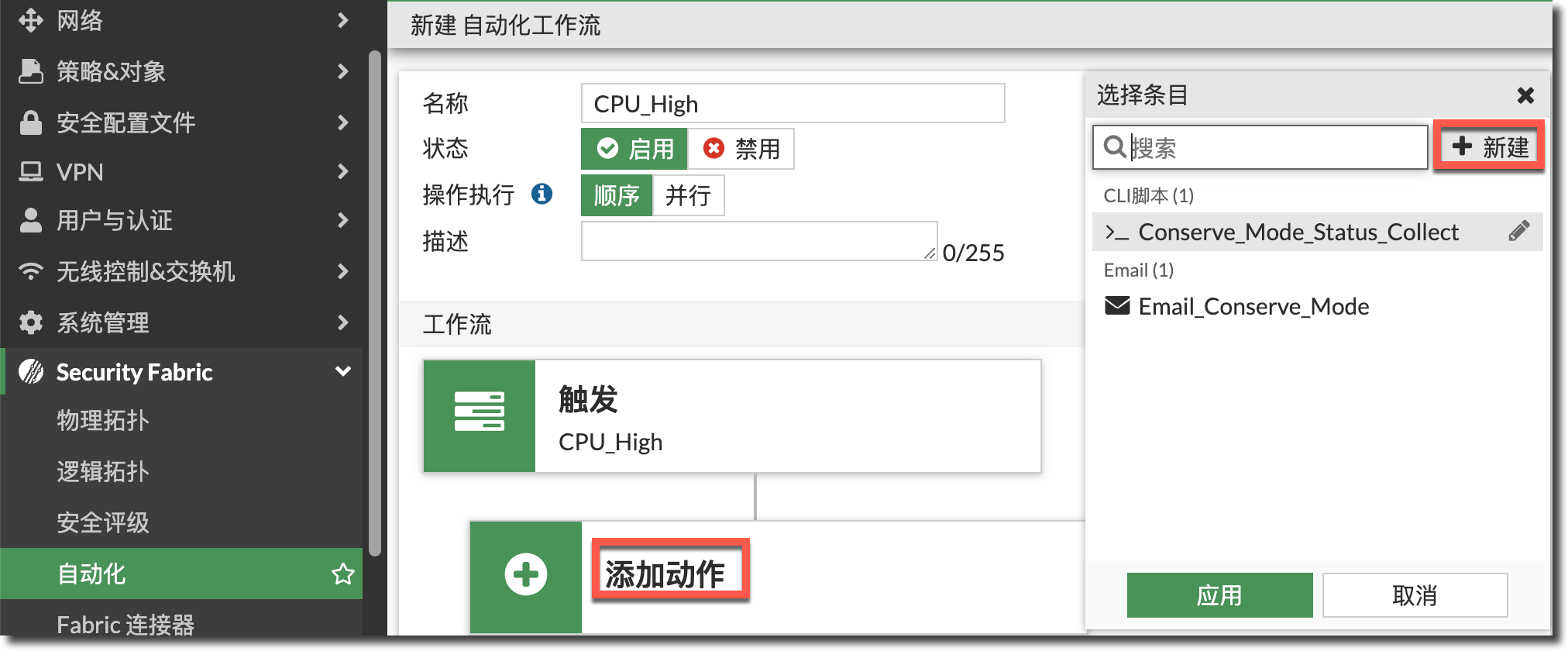Set status to 启用

(x=634, y=149)
